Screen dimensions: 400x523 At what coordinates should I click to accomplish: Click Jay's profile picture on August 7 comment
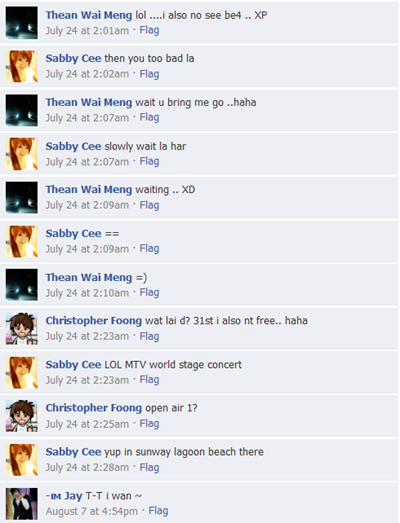22,504
